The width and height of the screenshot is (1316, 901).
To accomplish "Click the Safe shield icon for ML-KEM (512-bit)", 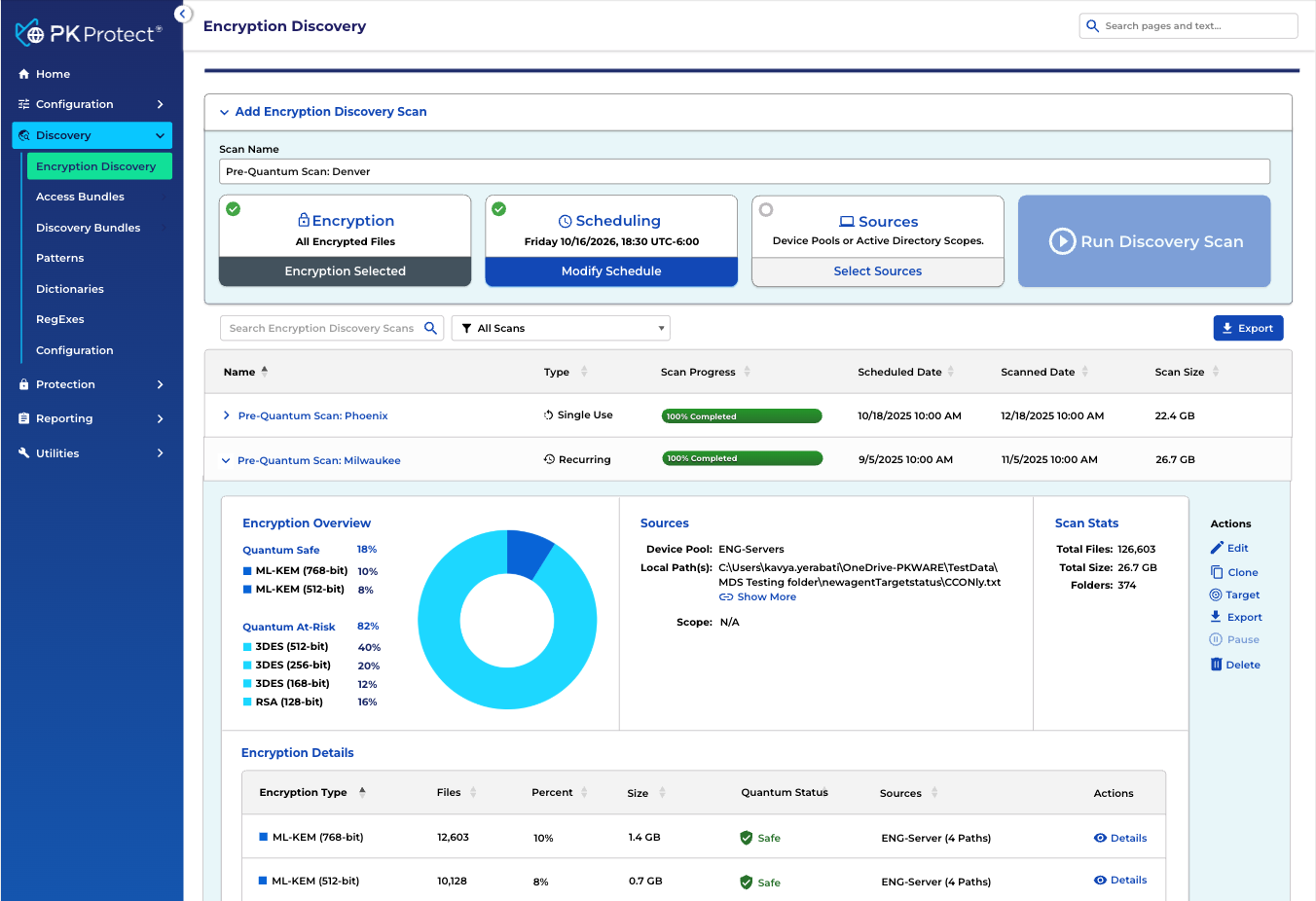I will [747, 883].
